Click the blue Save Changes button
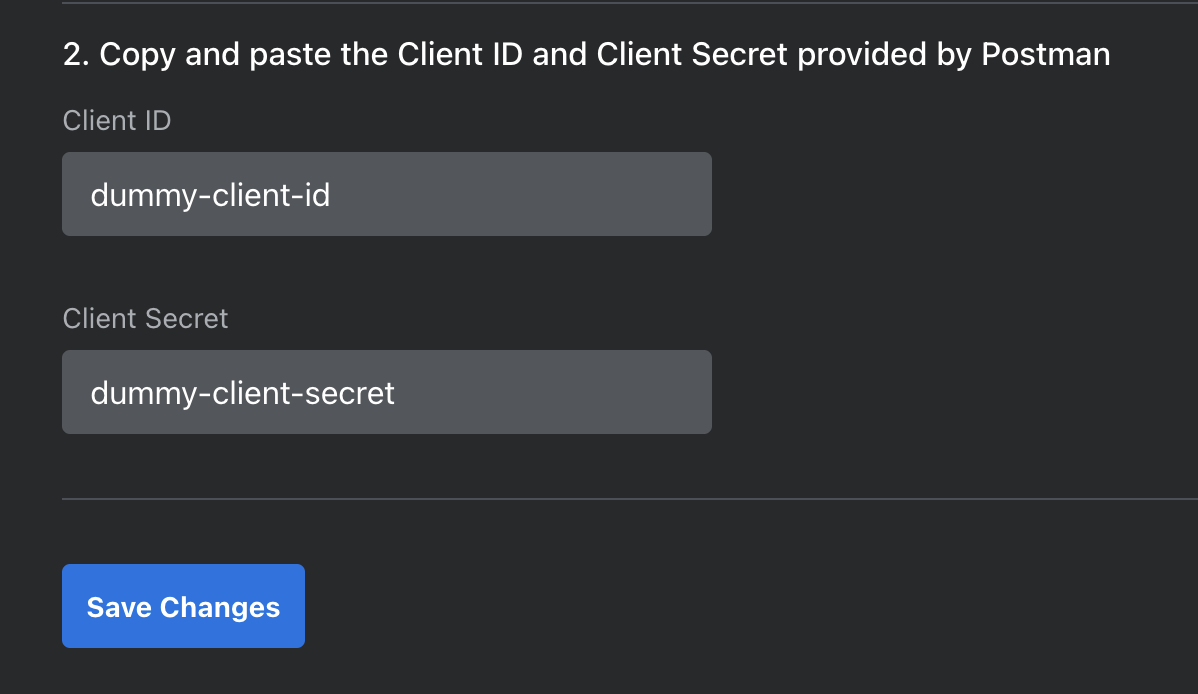Screen dimensions: 1198x694 tap(183, 606)
